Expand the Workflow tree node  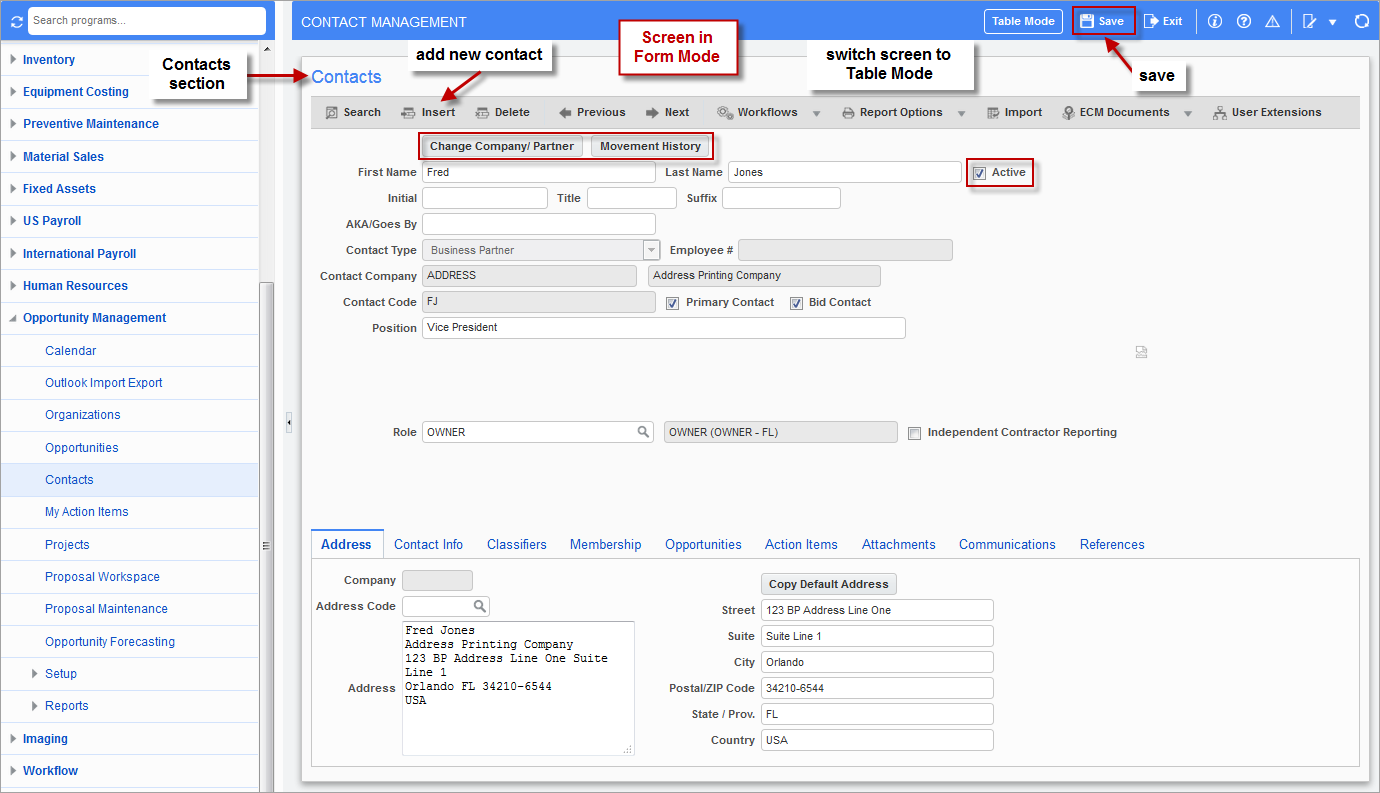13,771
